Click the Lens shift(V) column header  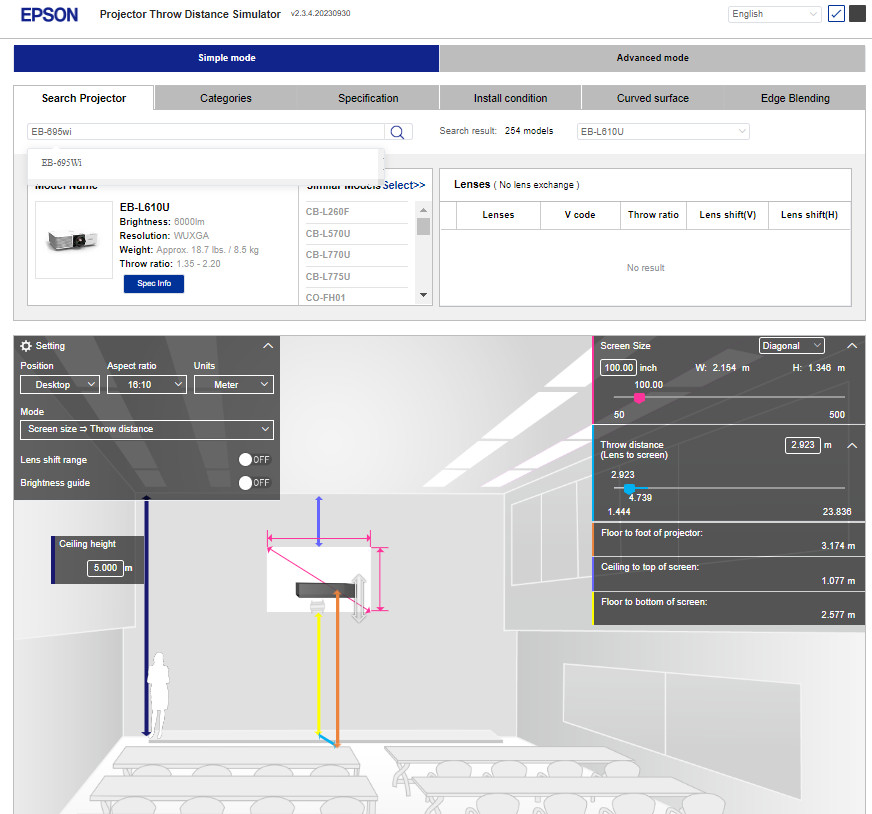pos(727,215)
